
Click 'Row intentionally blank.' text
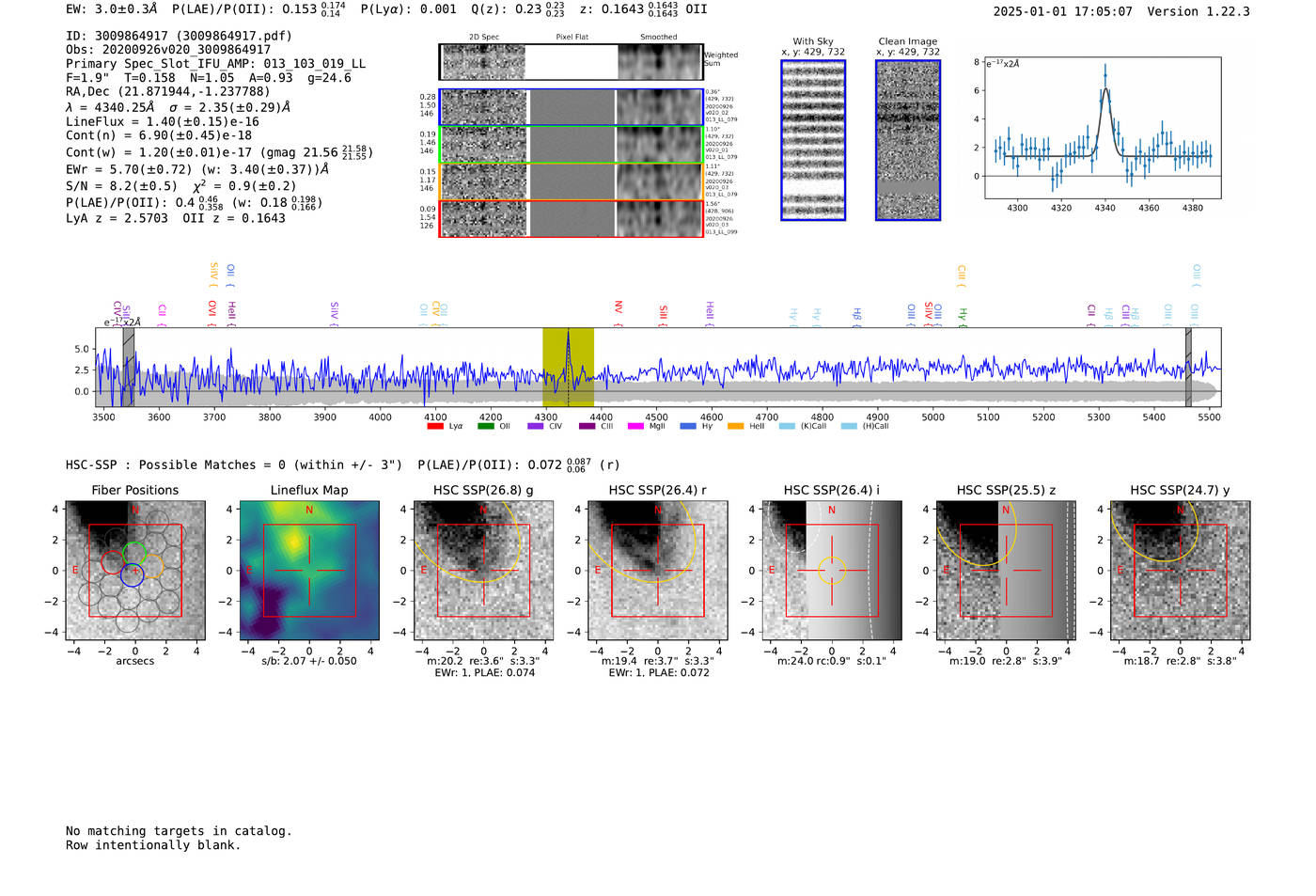(x=153, y=845)
